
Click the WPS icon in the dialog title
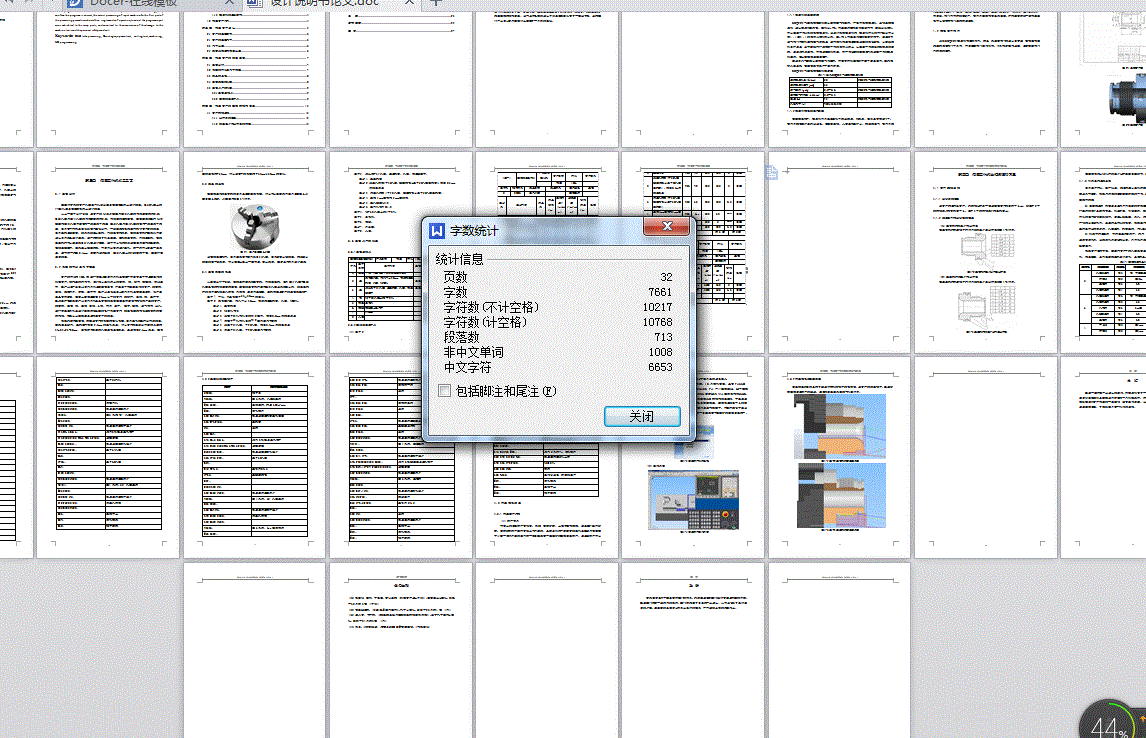(x=436, y=231)
